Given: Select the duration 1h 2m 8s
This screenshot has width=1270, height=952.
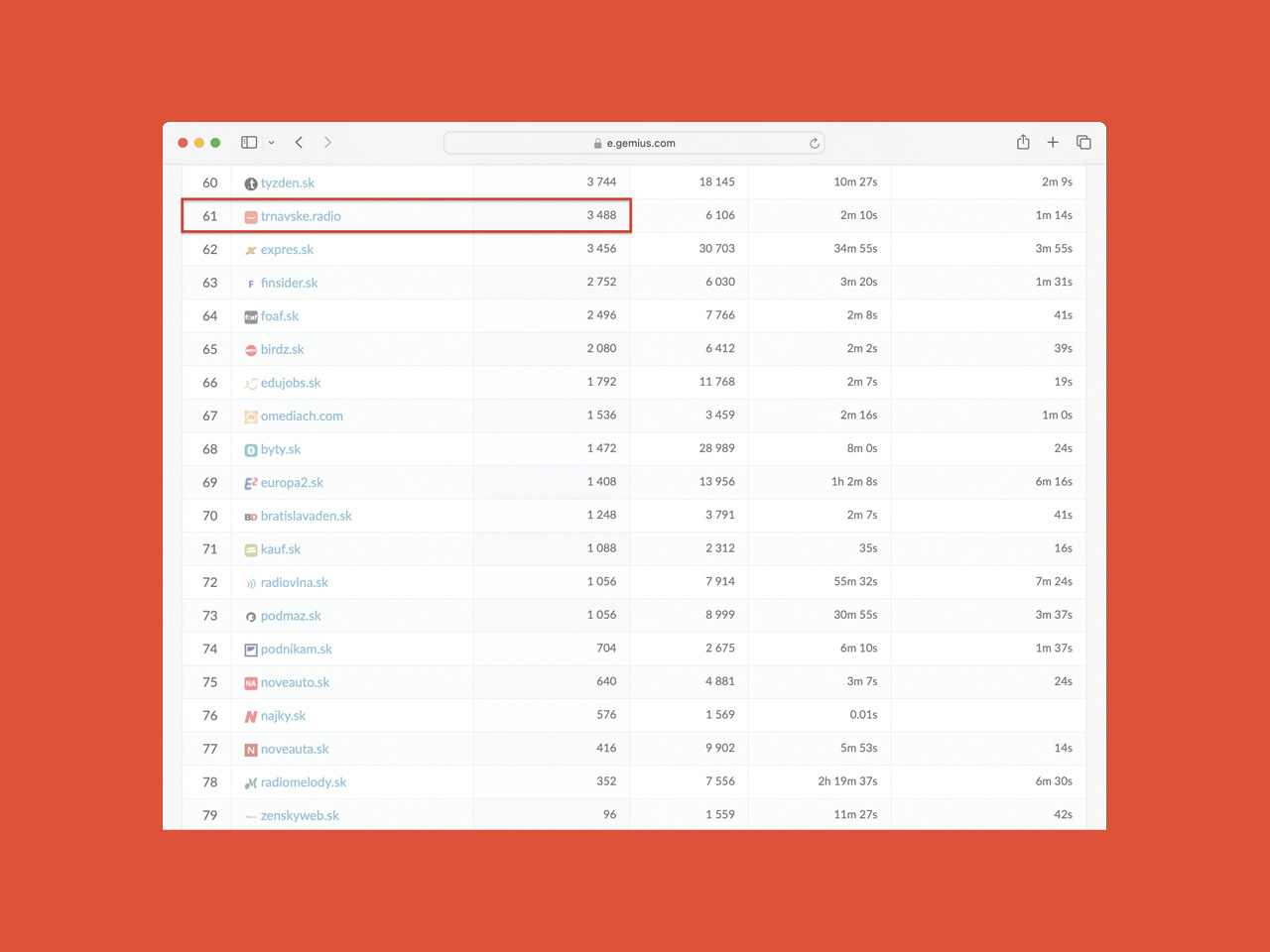Looking at the screenshot, I should coord(854,481).
